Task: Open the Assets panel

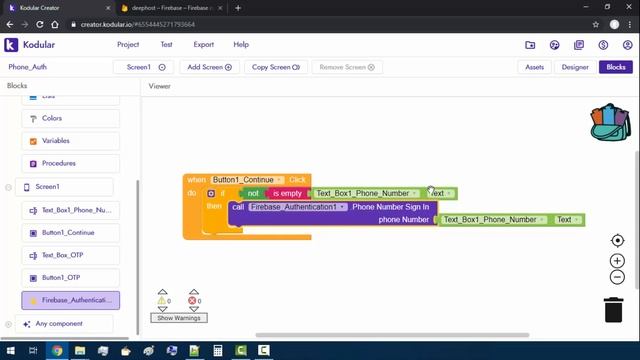Action: (x=534, y=67)
